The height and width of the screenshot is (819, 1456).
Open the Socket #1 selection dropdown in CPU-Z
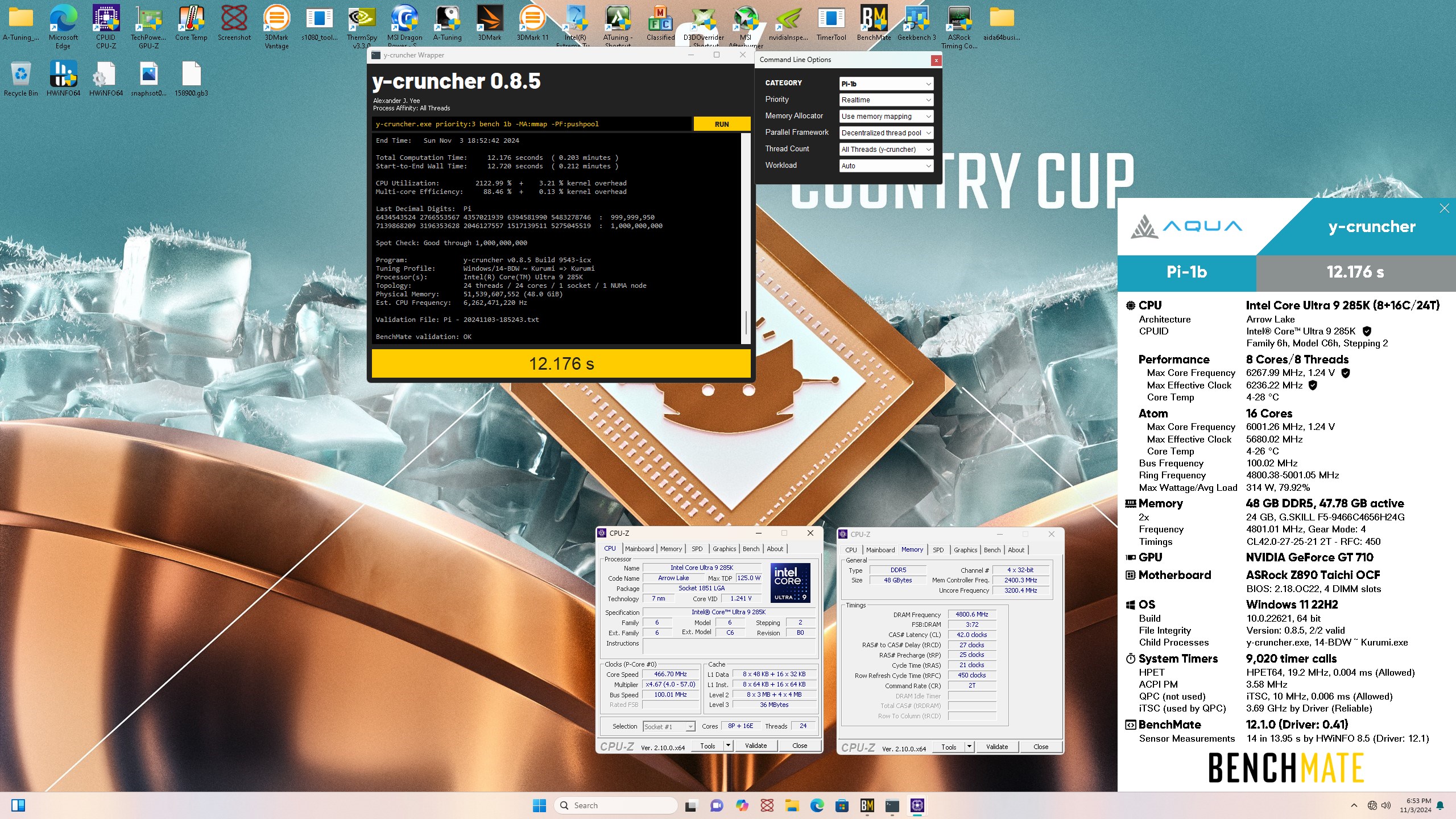(669, 727)
